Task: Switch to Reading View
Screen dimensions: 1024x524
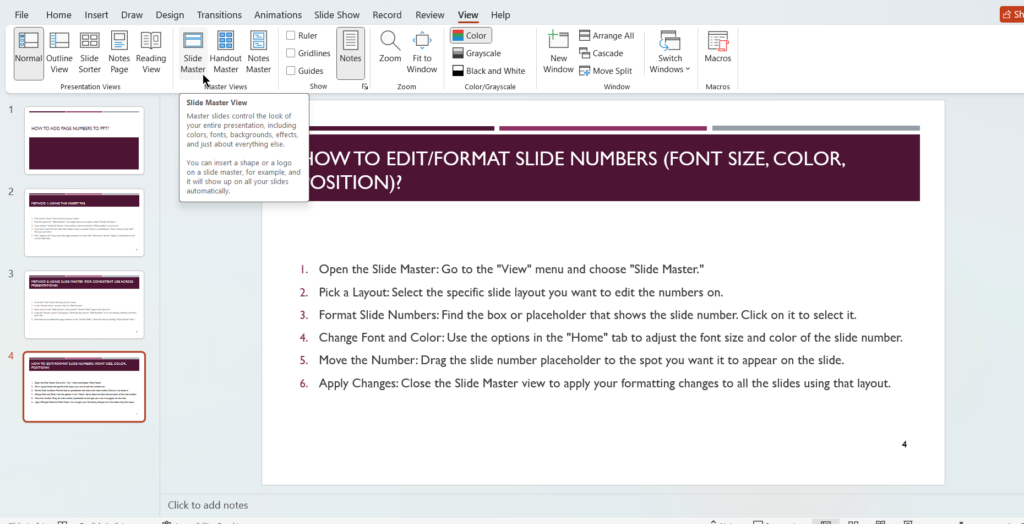Action: click(x=151, y=52)
